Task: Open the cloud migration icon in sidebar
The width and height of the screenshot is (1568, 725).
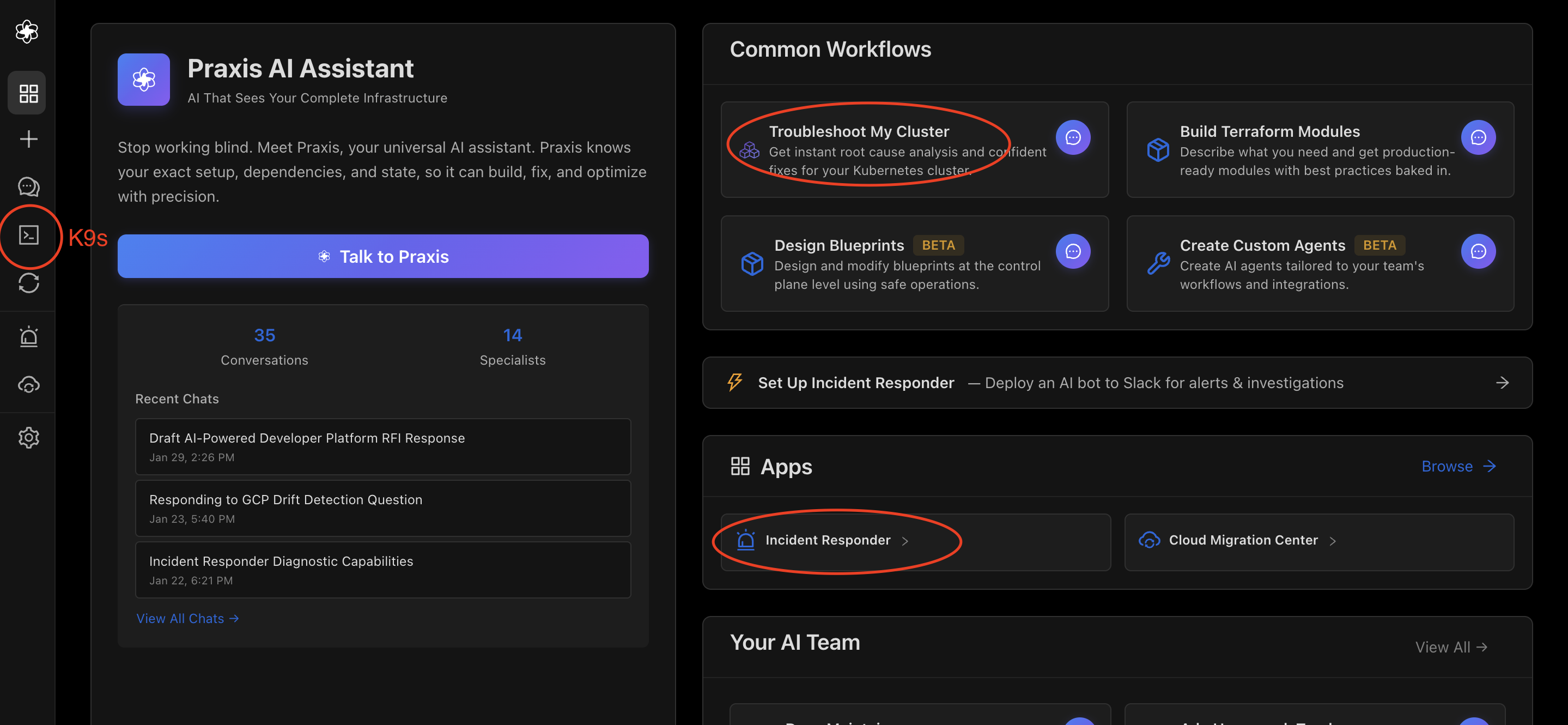Action: (x=28, y=385)
